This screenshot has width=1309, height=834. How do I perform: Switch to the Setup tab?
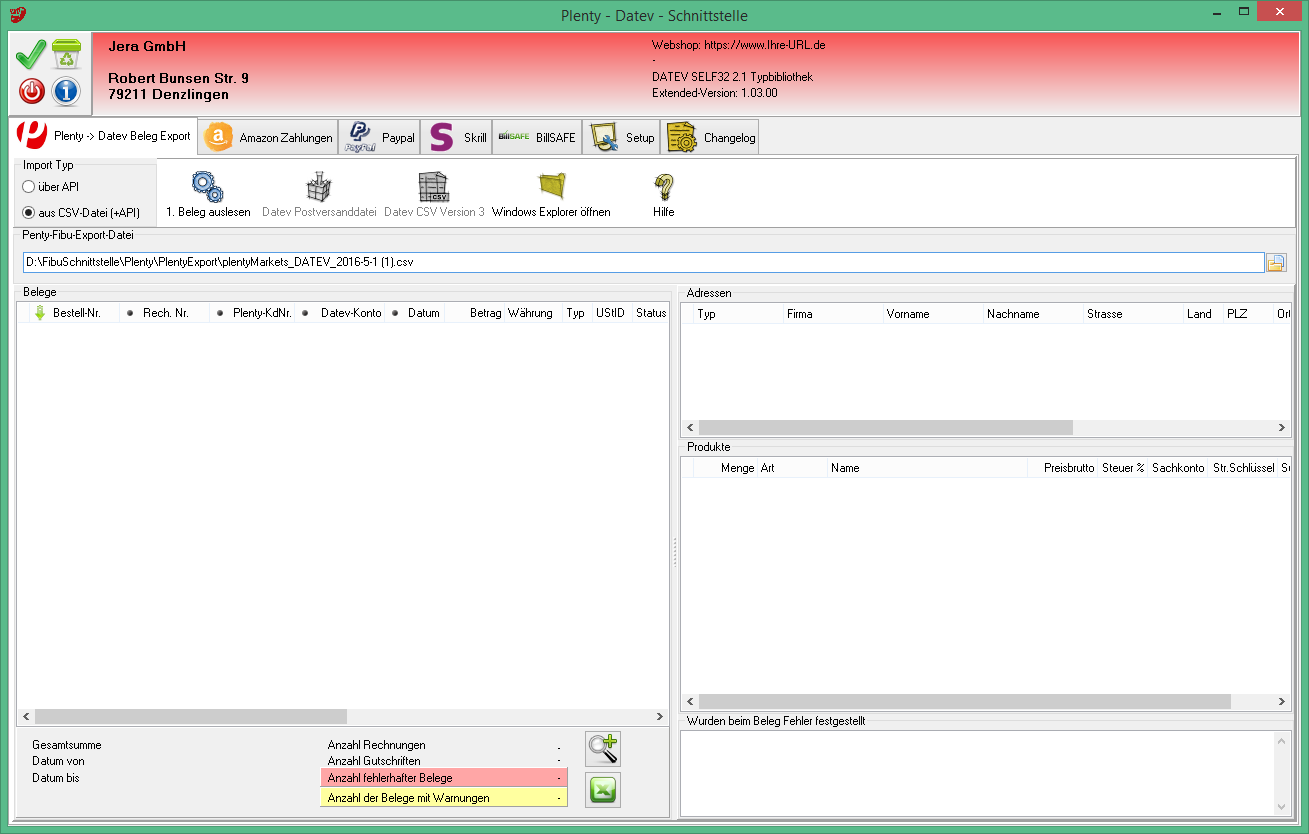tap(622, 138)
